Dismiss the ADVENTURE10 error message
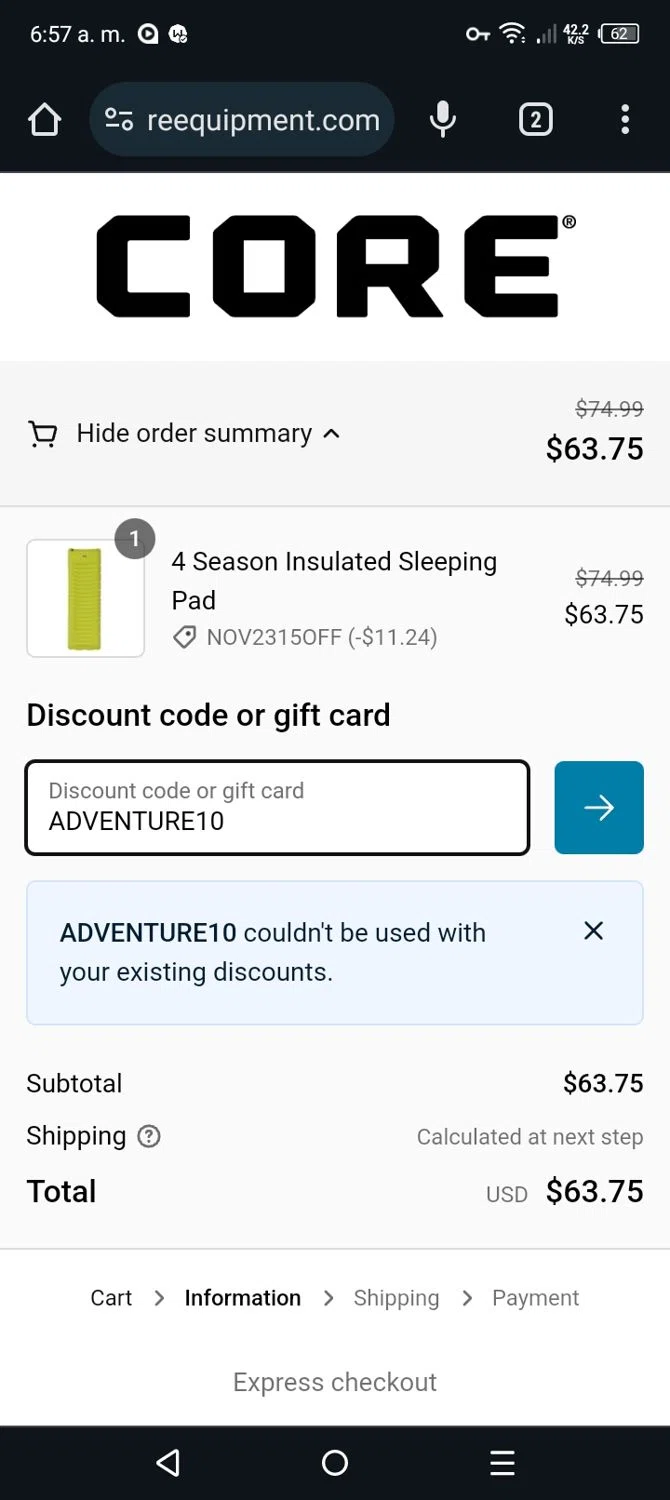Screen dimensions: 670x1500 click(593, 931)
